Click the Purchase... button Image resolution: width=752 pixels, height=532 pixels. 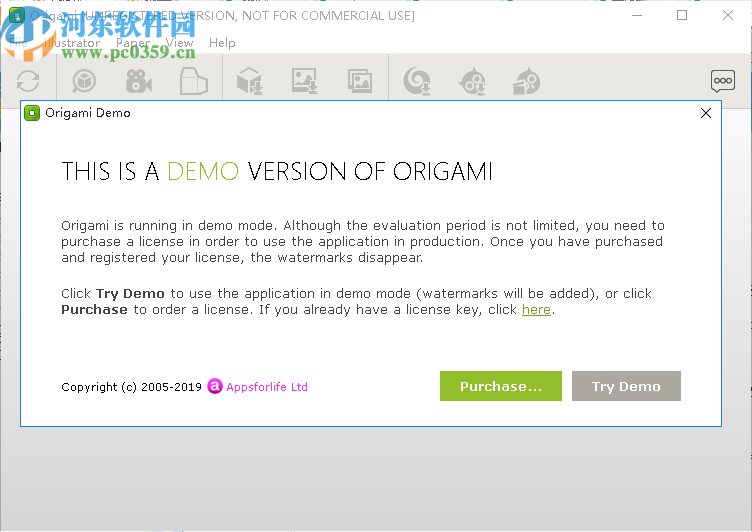point(501,386)
